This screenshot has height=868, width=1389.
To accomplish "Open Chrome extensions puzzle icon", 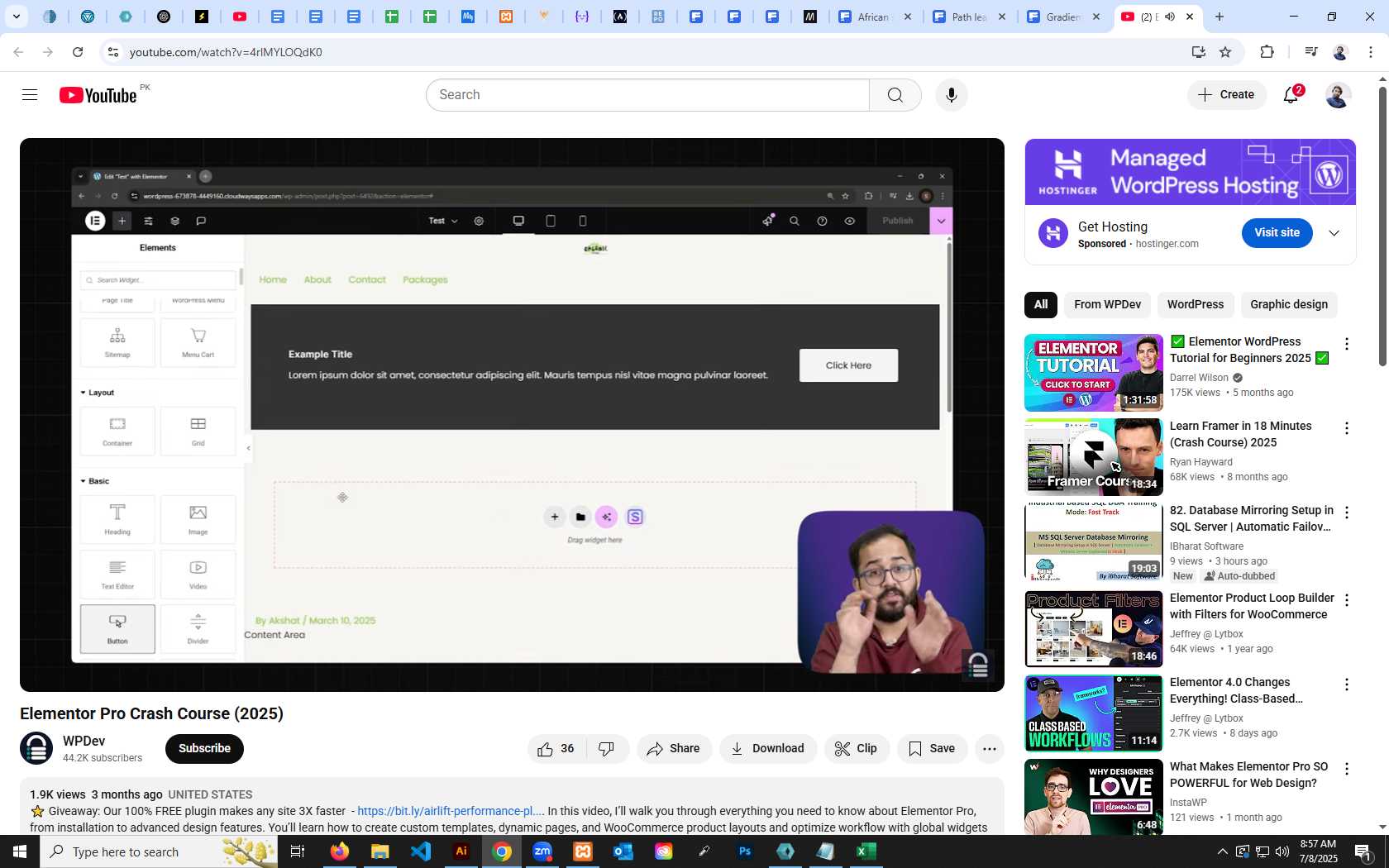I will point(1267,52).
